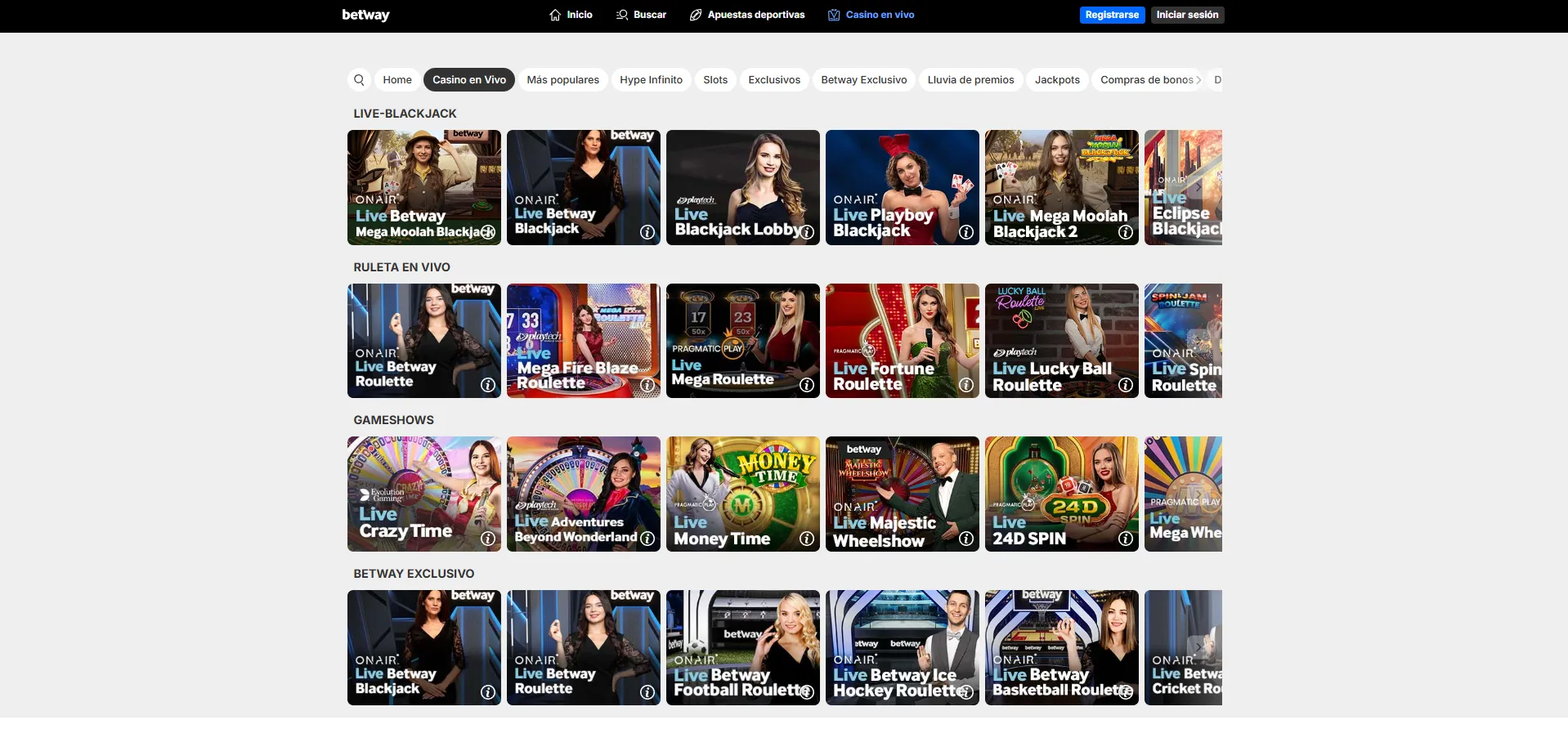Switch to Betway Exclusivo tab
The image size is (1568, 729).
coord(864,79)
